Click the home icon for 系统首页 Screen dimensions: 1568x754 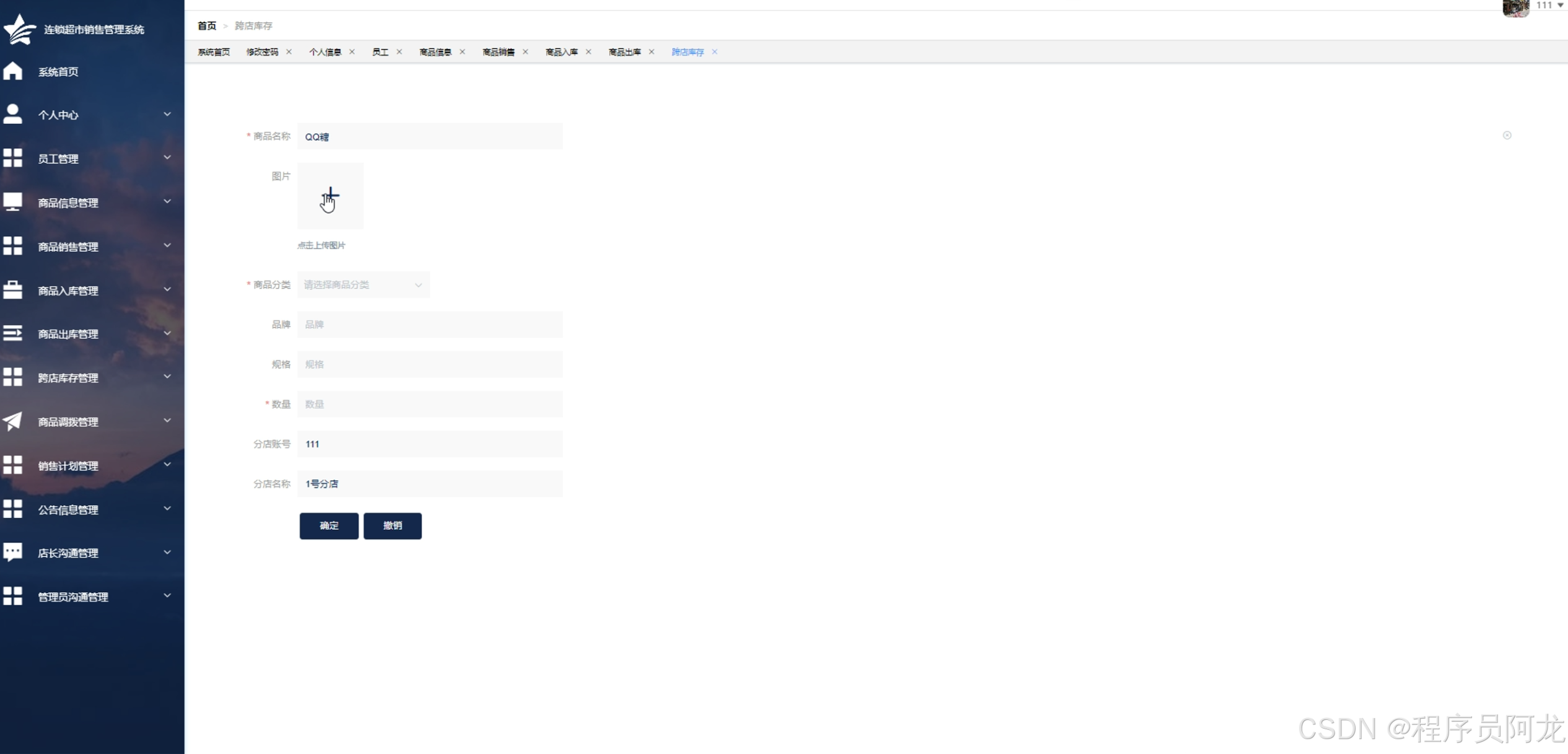[x=12, y=71]
